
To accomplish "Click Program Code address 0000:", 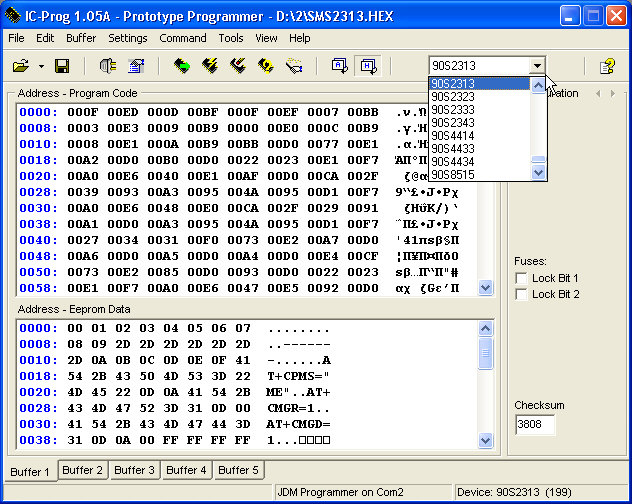I will pos(39,112).
